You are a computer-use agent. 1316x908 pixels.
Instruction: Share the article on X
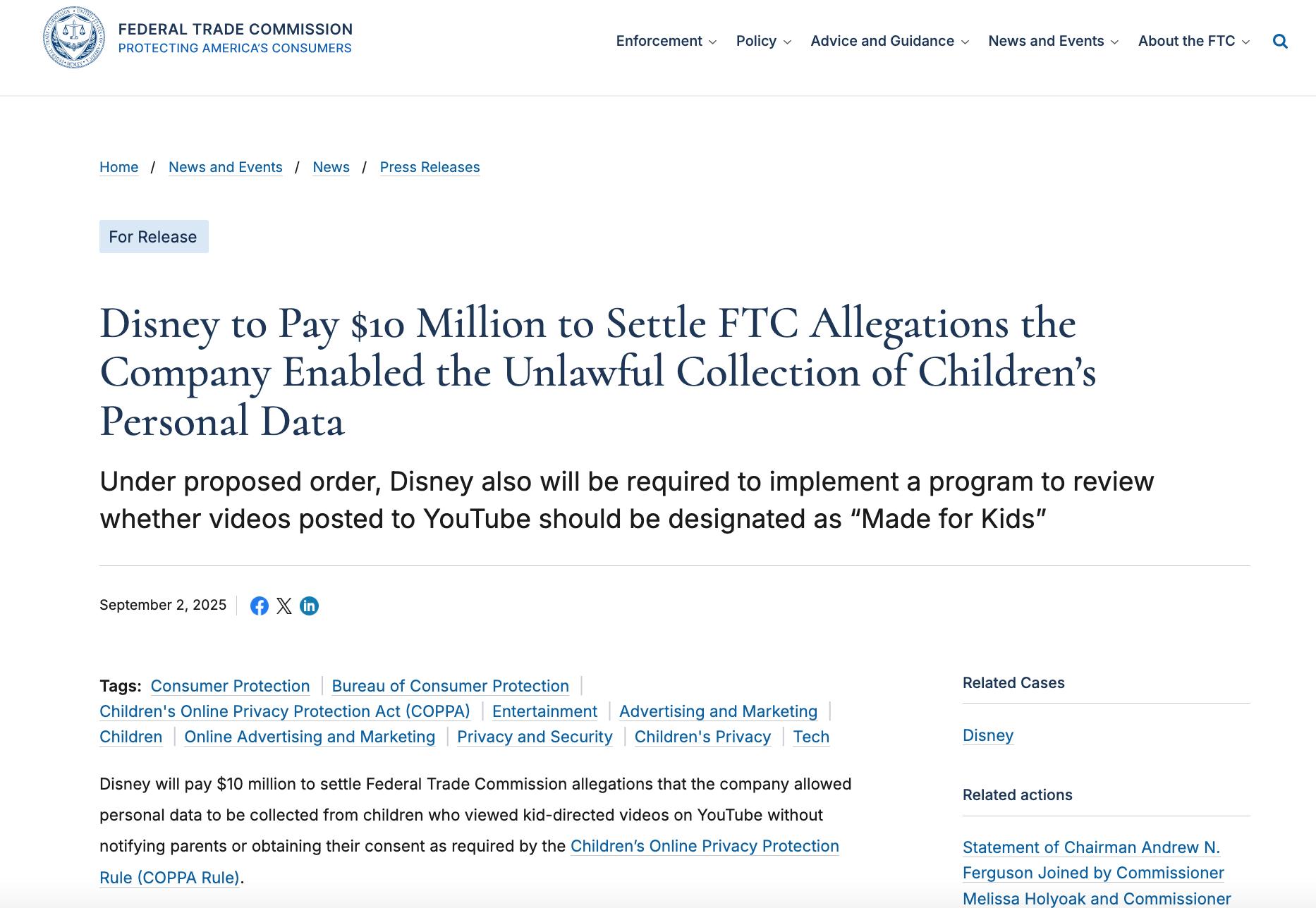[284, 606]
